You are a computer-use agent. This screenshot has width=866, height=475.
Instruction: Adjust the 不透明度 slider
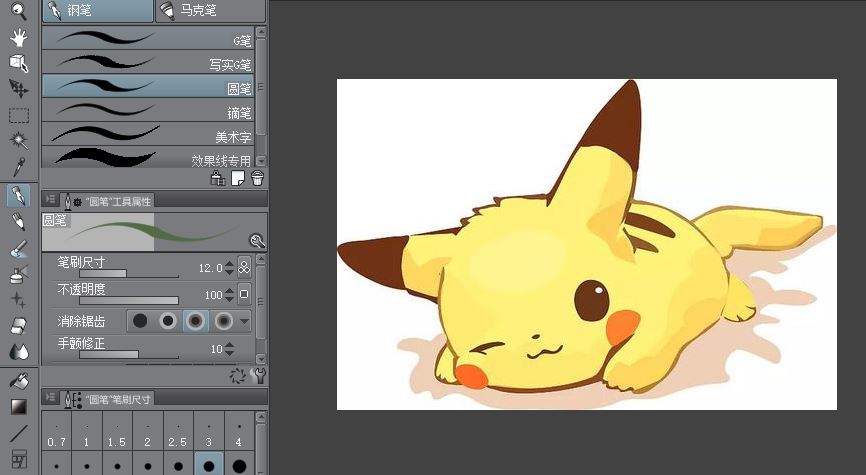(x=129, y=300)
